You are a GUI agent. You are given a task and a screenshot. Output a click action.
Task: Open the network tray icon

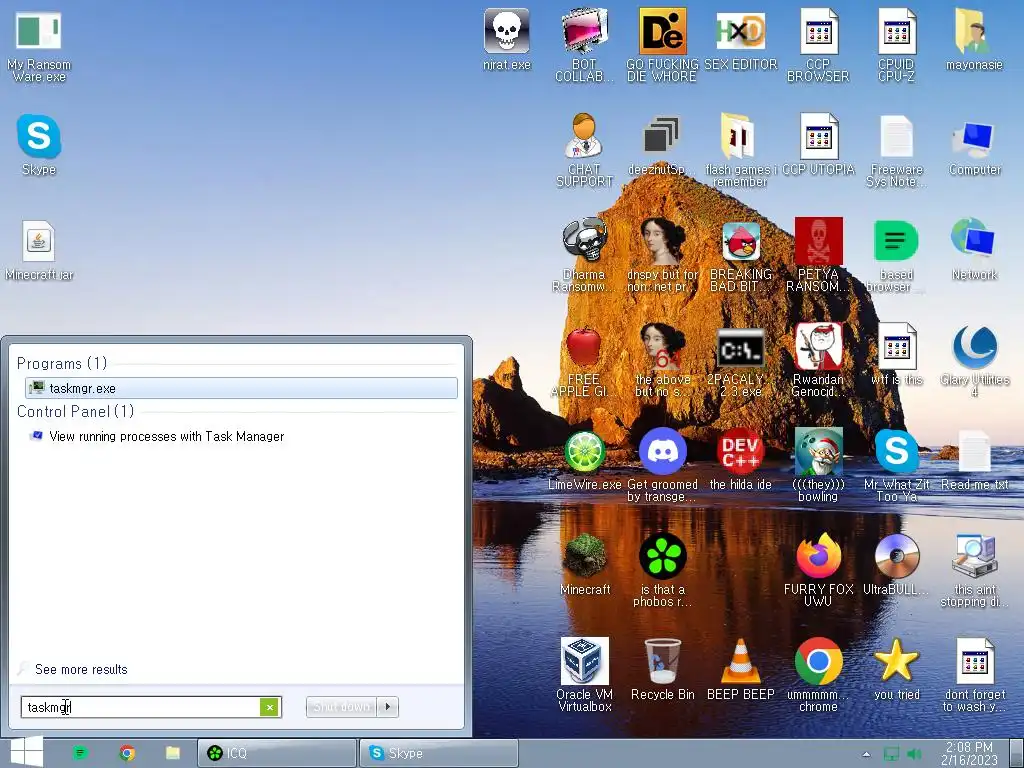(891, 754)
